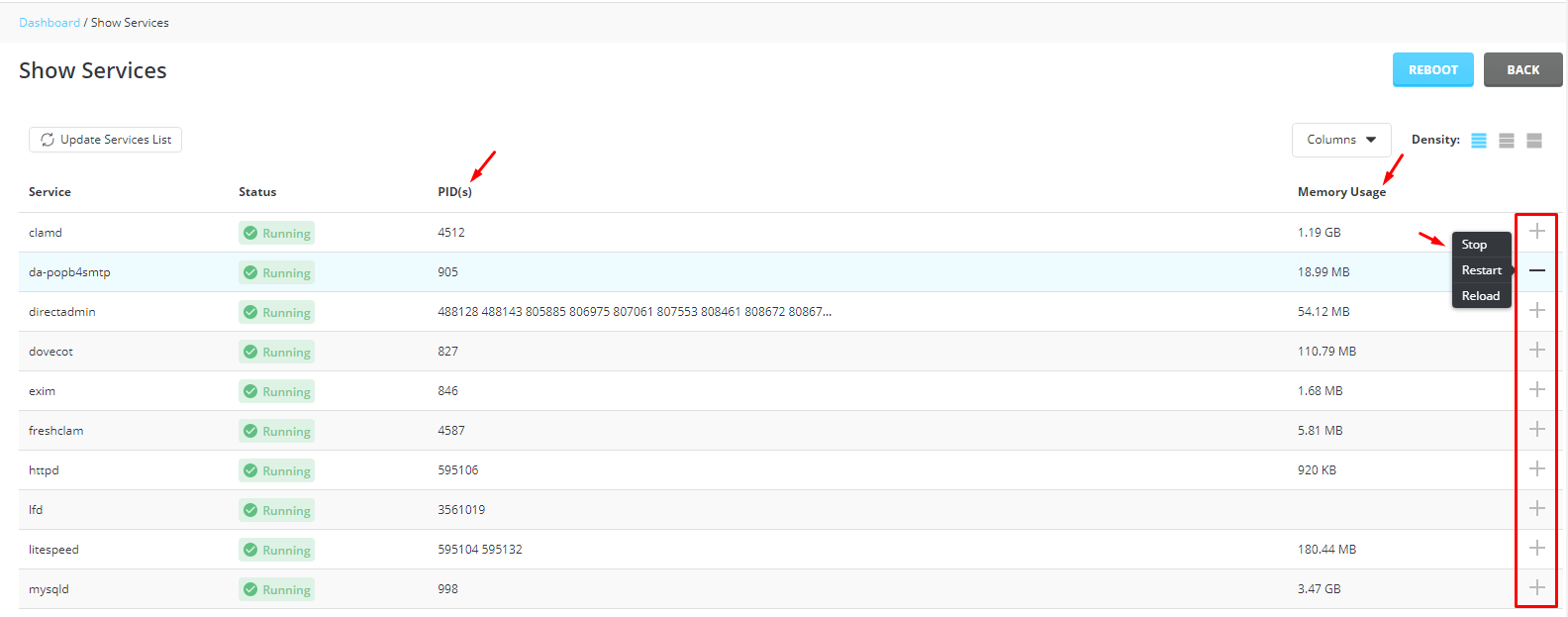Expand plus icon for exim service
This screenshot has height=617, width=1568.
click(x=1536, y=390)
